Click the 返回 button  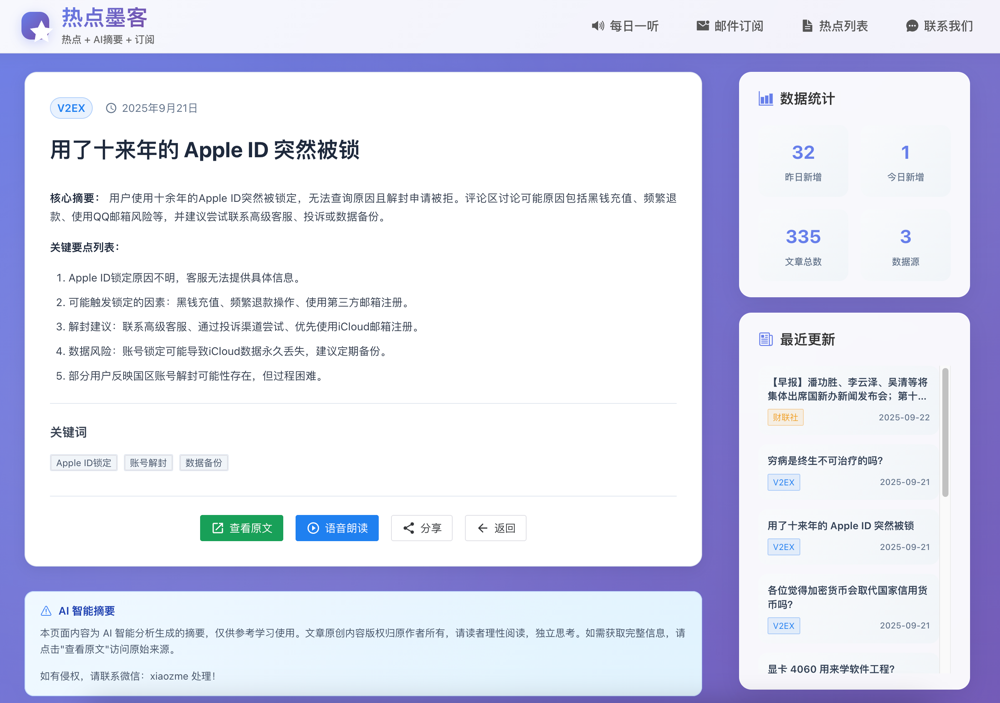(496, 528)
